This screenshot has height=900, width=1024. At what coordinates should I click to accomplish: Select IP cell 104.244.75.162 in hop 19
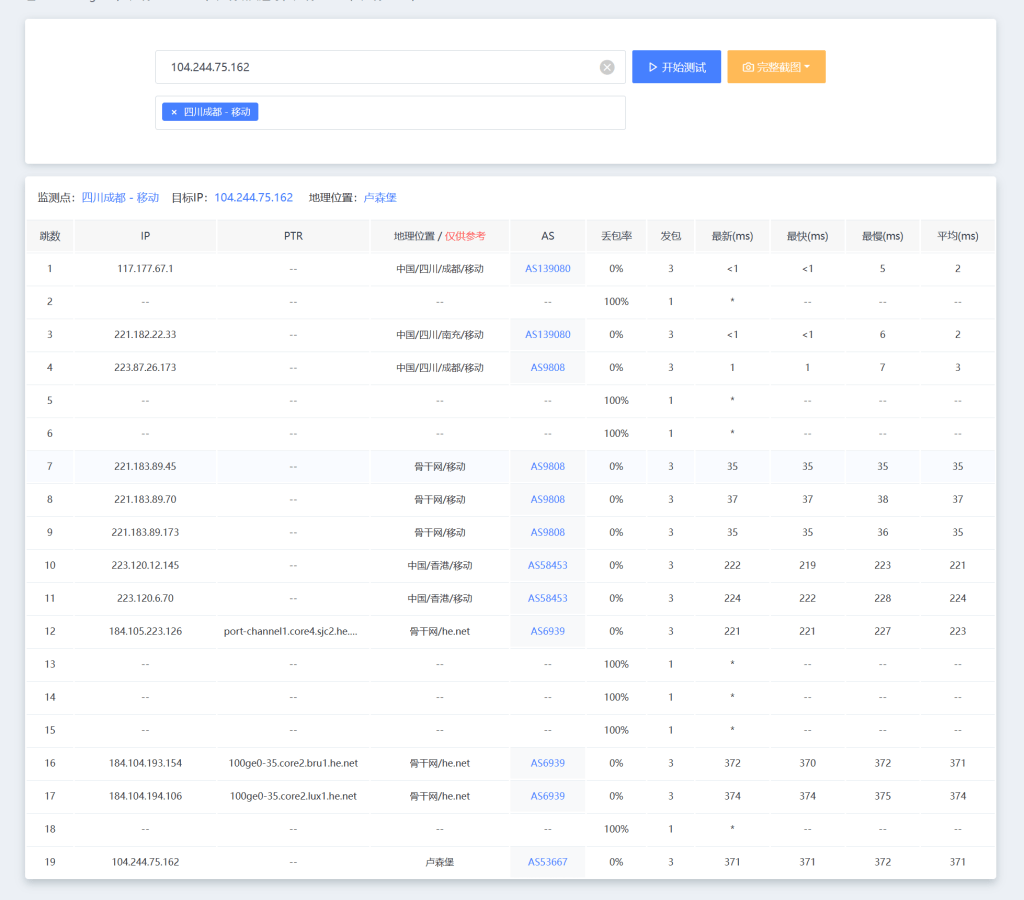145,862
